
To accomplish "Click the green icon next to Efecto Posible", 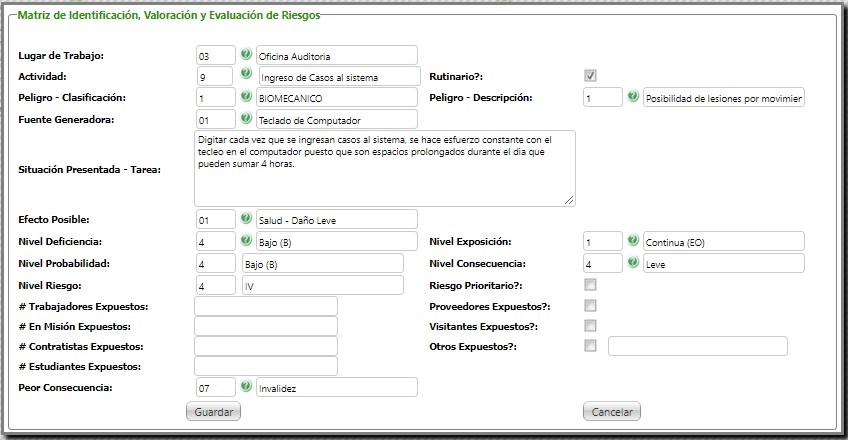I will 246,218.
